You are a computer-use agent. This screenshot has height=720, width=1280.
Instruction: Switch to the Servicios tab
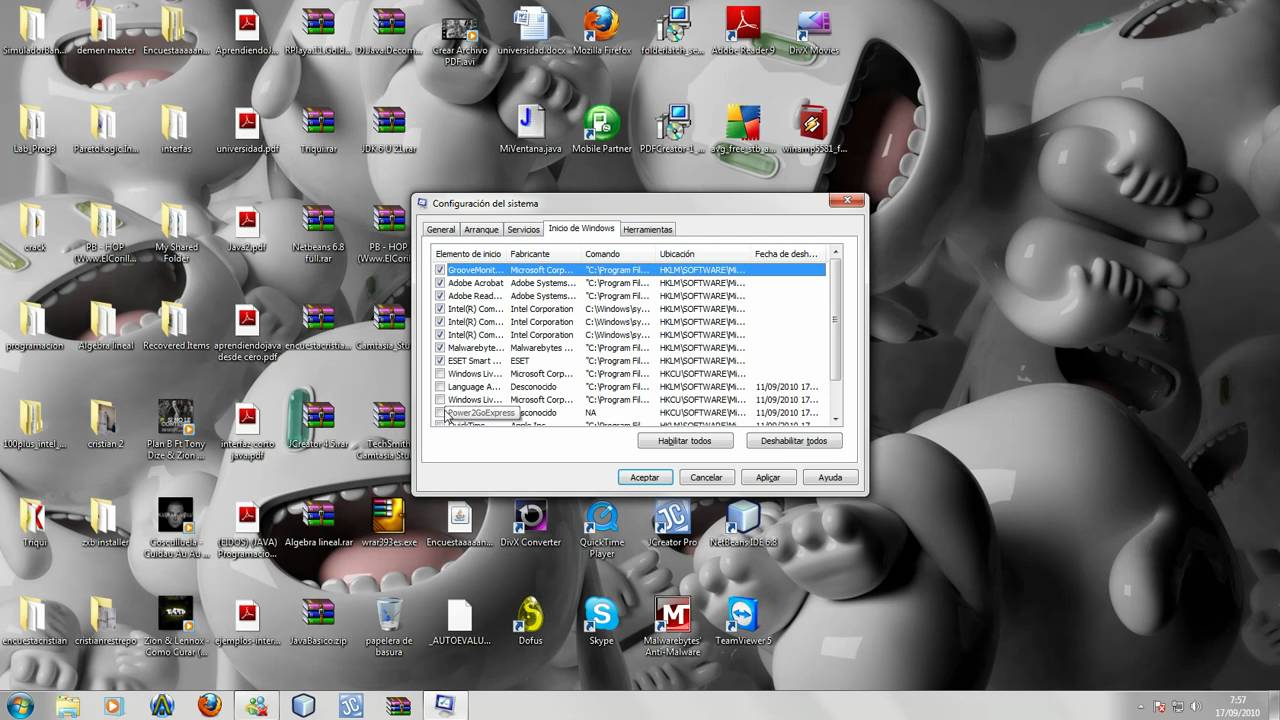click(523, 229)
